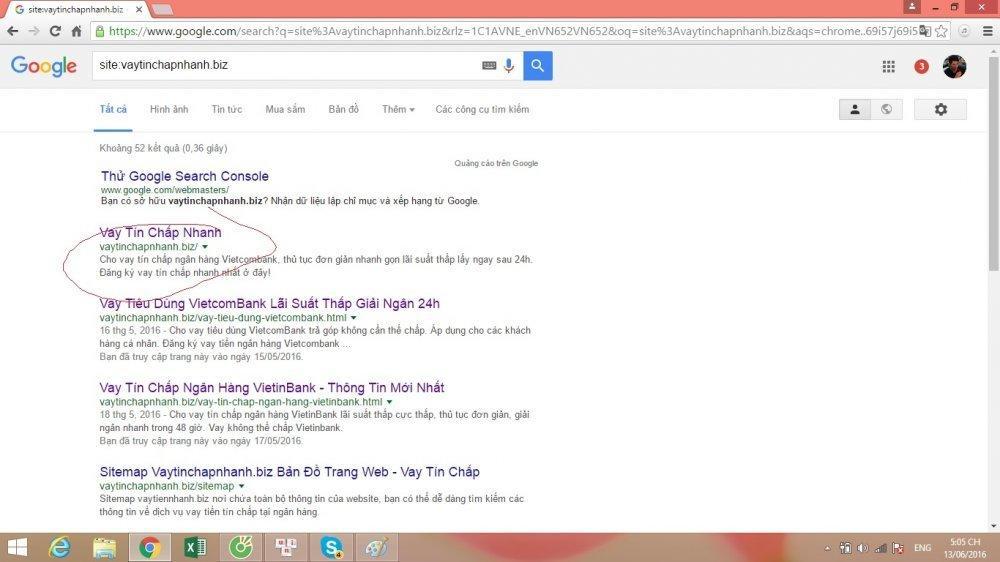This screenshot has height=562, width=1000.
Task: Open dropdown arrow beside vay-tin-chap-ngan-hang-vietinbank.html
Action: [389, 402]
